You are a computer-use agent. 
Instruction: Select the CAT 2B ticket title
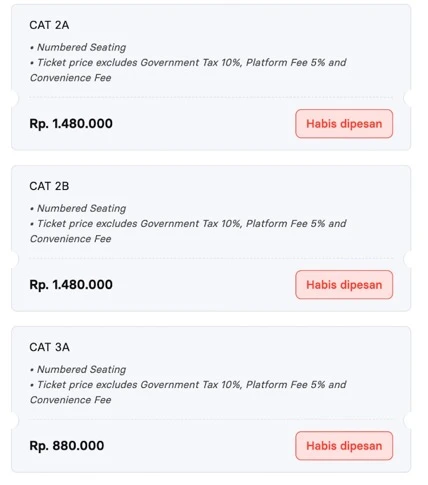(49, 186)
